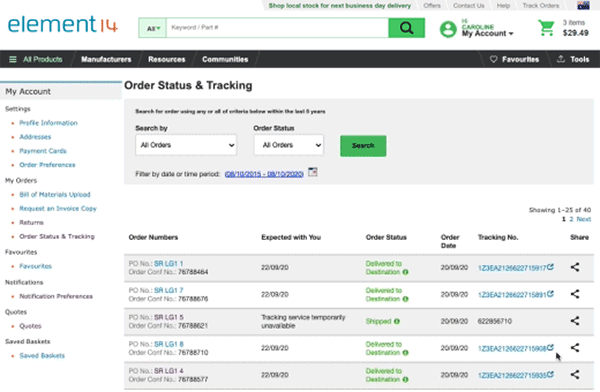Share order SR LG1 1
600x392 pixels.
tap(575, 267)
